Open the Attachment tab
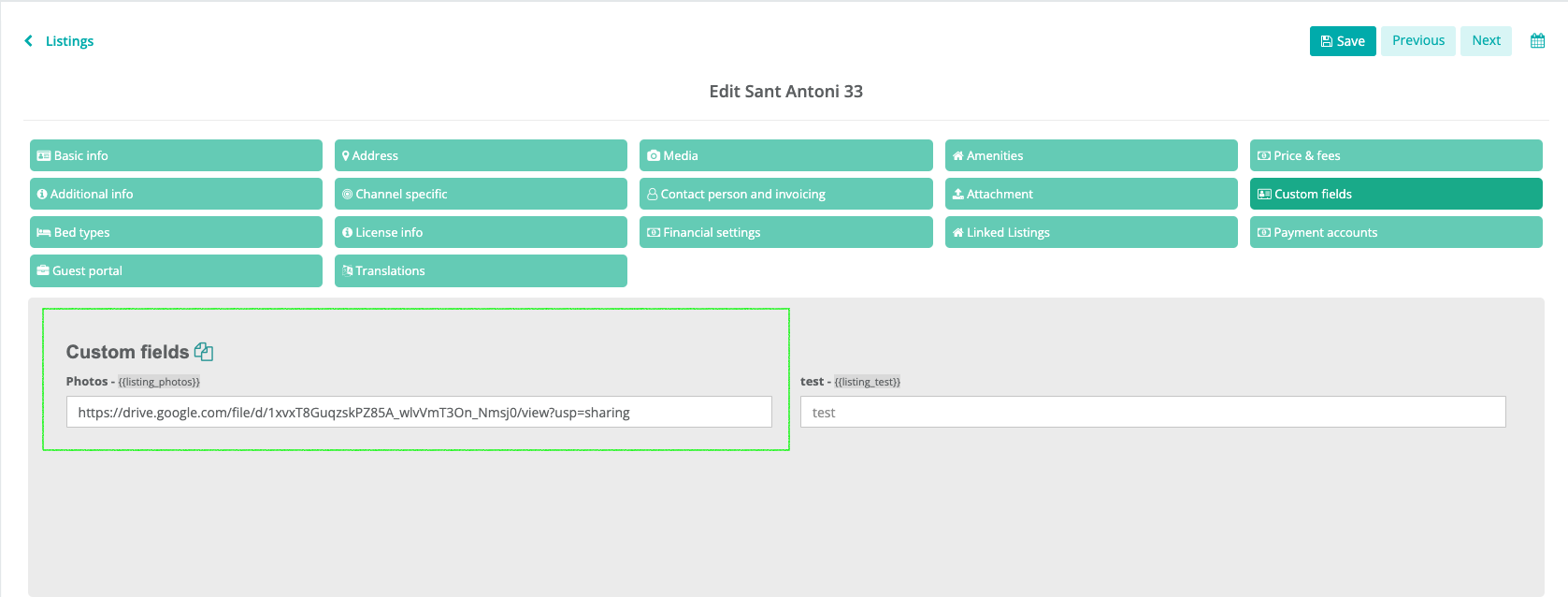 pyautogui.click(x=1090, y=194)
